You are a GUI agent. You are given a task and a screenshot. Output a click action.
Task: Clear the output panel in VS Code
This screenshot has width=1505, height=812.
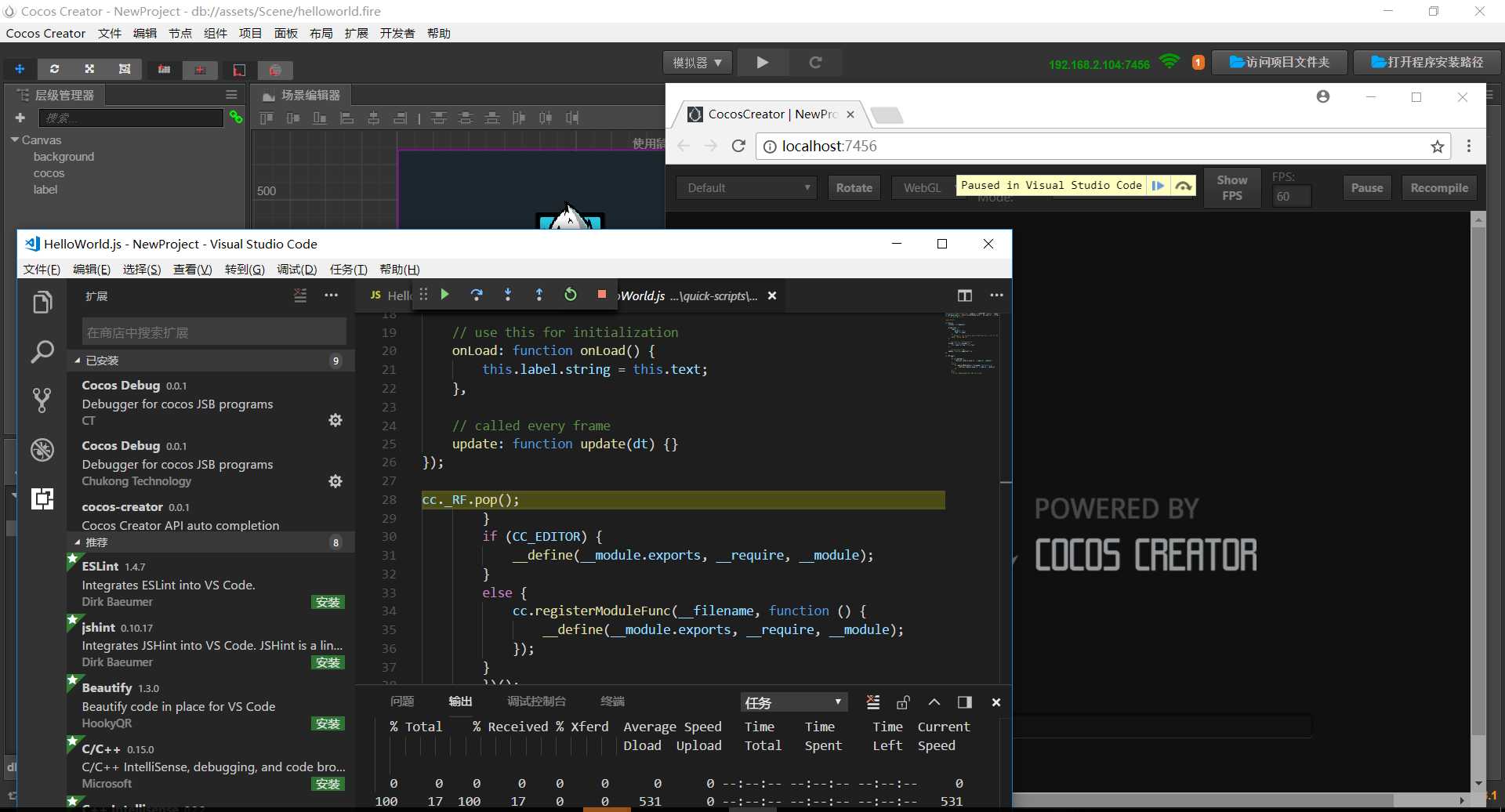(x=873, y=702)
